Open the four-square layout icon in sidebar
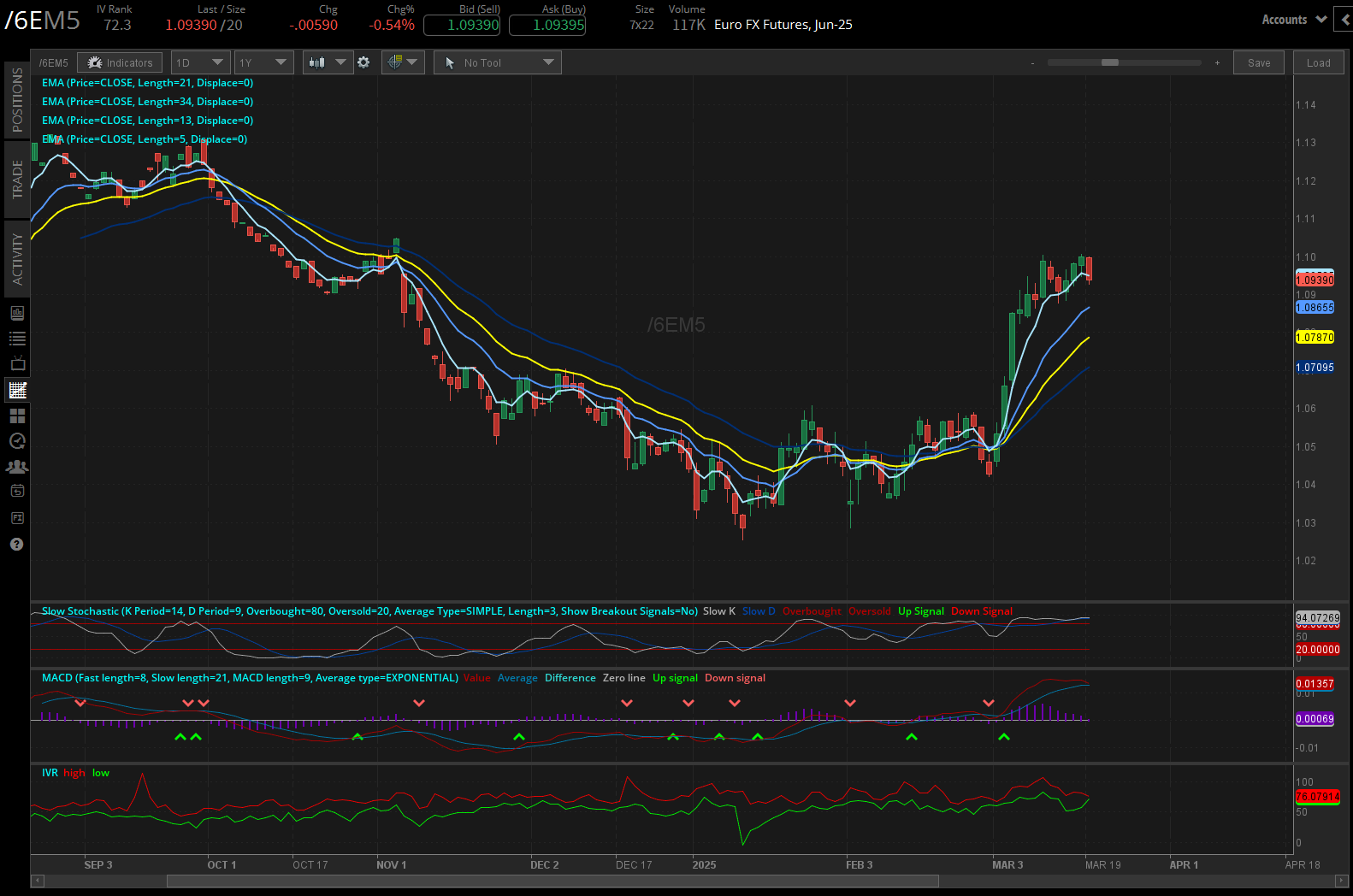 point(17,416)
